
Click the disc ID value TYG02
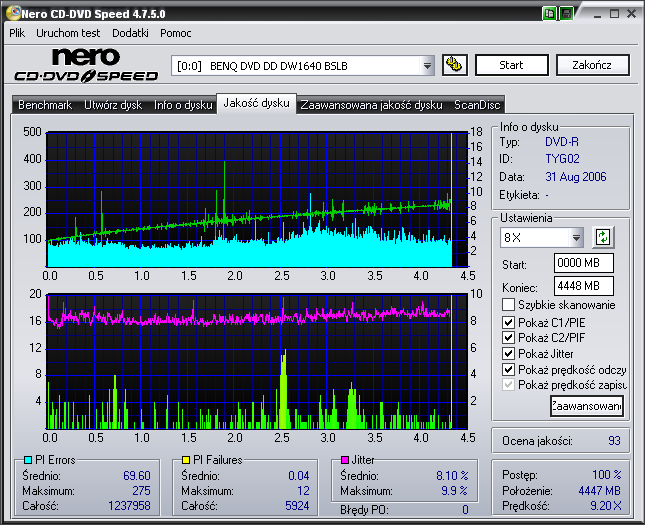[562, 159]
